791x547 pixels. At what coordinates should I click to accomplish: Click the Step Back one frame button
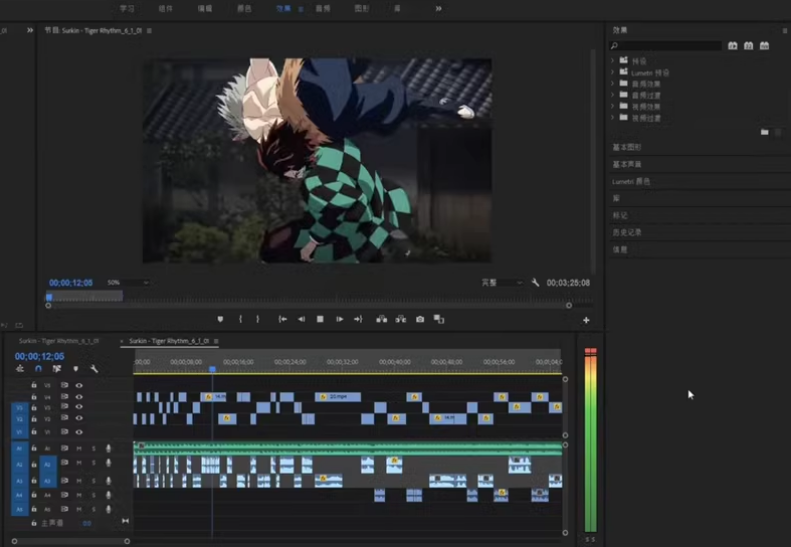pos(301,319)
